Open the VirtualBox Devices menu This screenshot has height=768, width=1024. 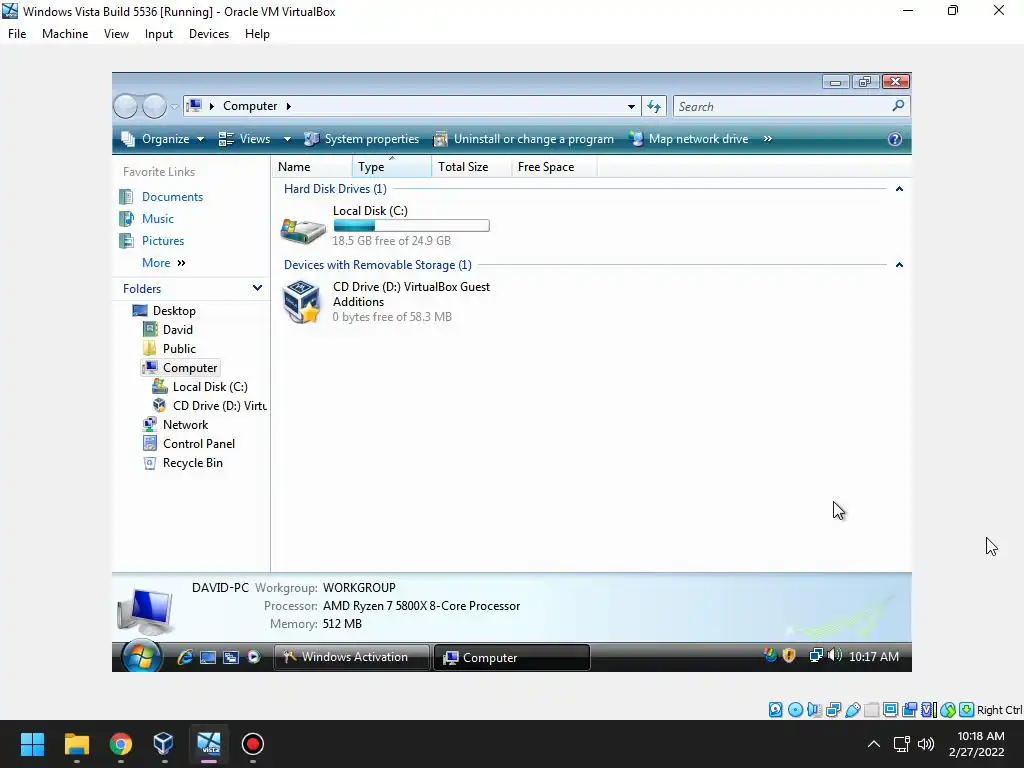tap(209, 34)
